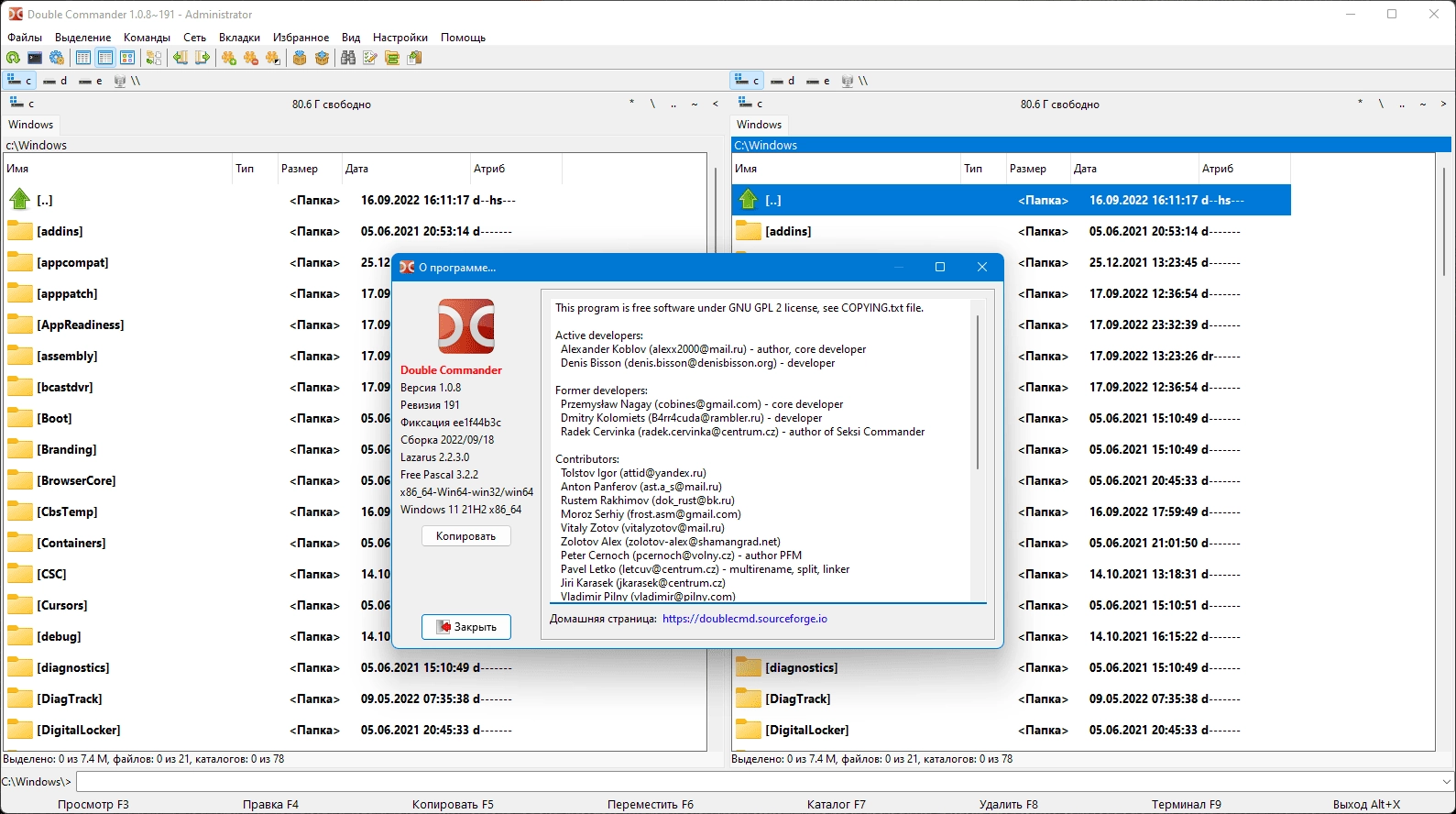Open network \\ in right drive bar

pyautogui.click(x=854, y=81)
